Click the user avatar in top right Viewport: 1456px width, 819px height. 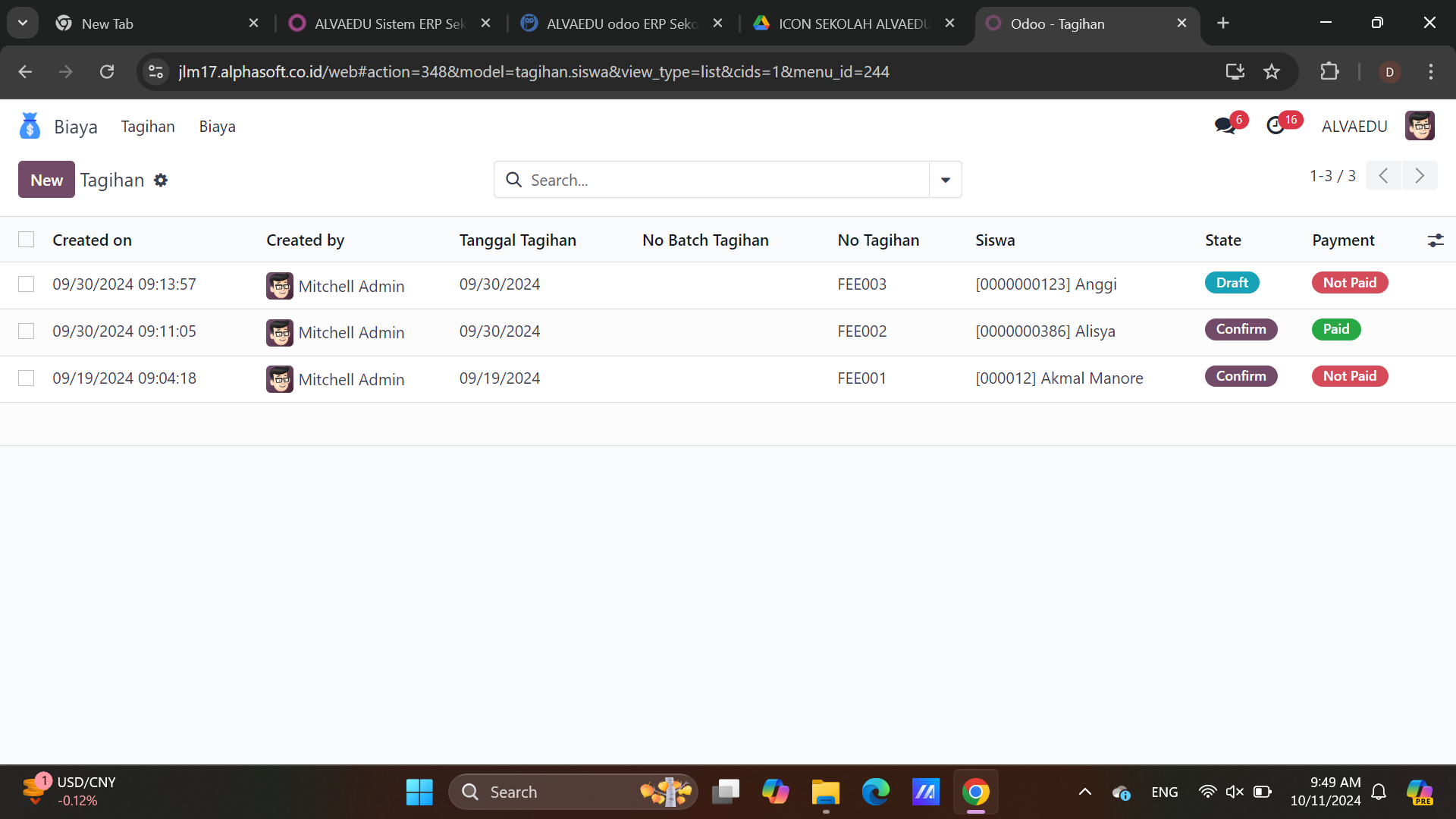(x=1420, y=126)
